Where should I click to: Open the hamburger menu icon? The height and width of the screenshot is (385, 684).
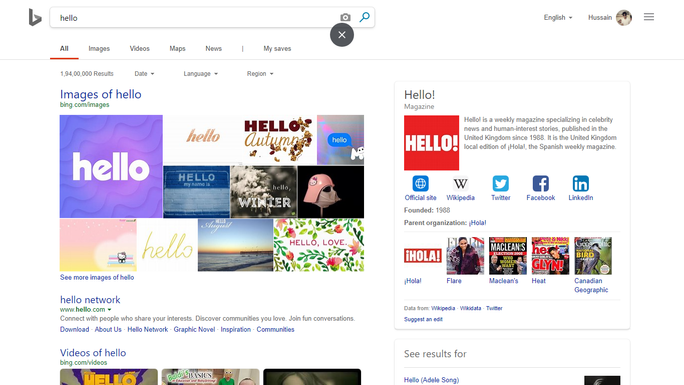pos(649,17)
